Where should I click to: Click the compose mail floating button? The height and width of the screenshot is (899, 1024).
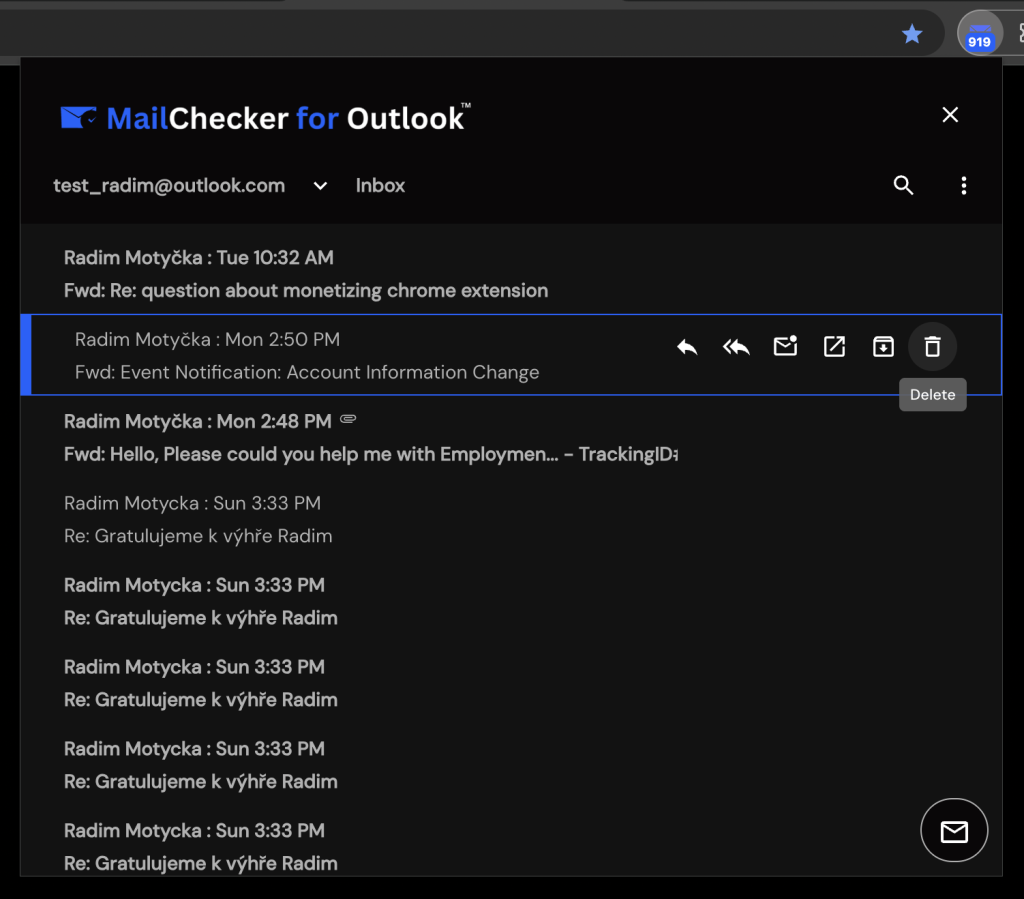tap(954, 830)
